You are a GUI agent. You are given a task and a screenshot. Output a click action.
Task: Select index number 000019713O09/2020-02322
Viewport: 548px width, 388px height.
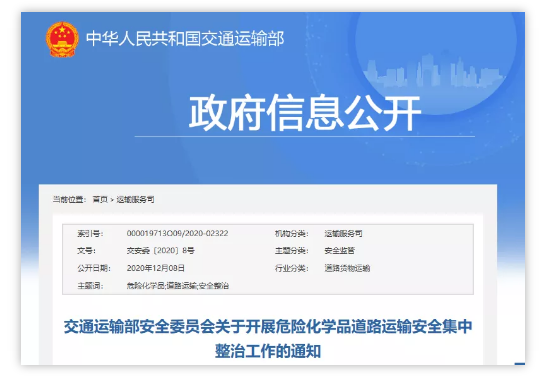177,233
